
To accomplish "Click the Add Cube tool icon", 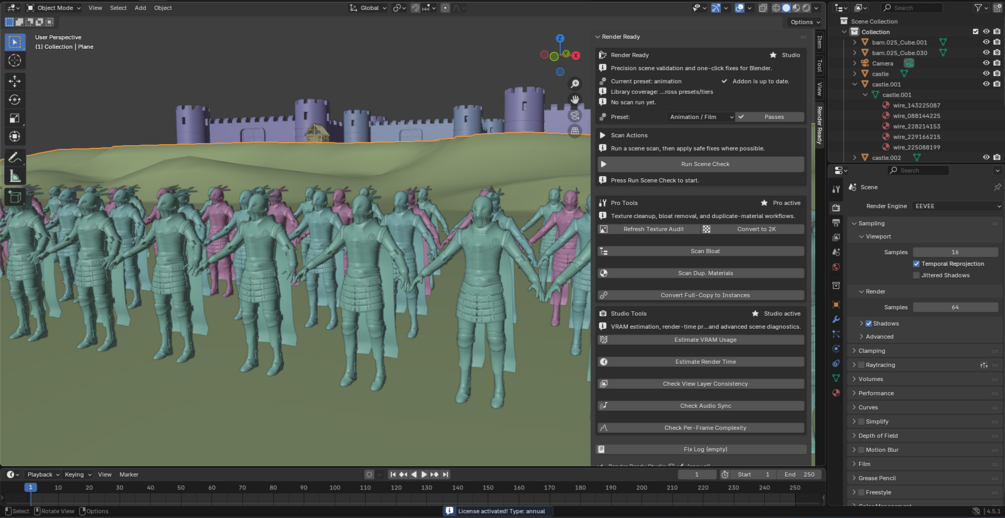I will click(x=15, y=197).
